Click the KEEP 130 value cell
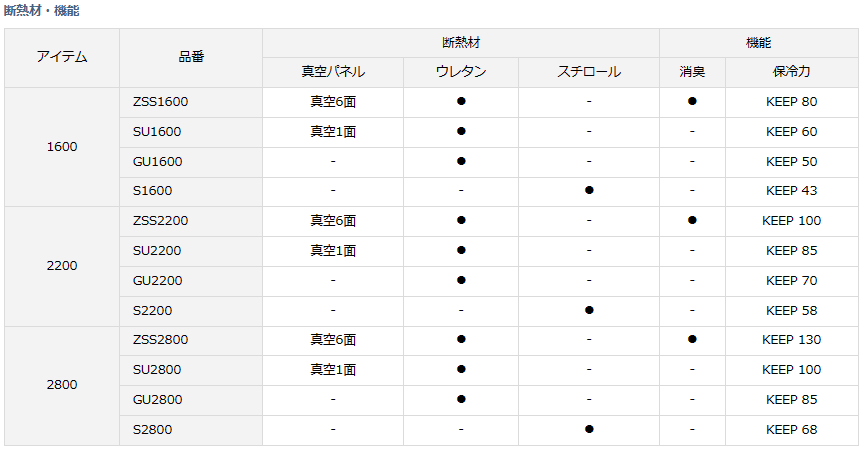The width and height of the screenshot is (864, 450). tap(792, 340)
